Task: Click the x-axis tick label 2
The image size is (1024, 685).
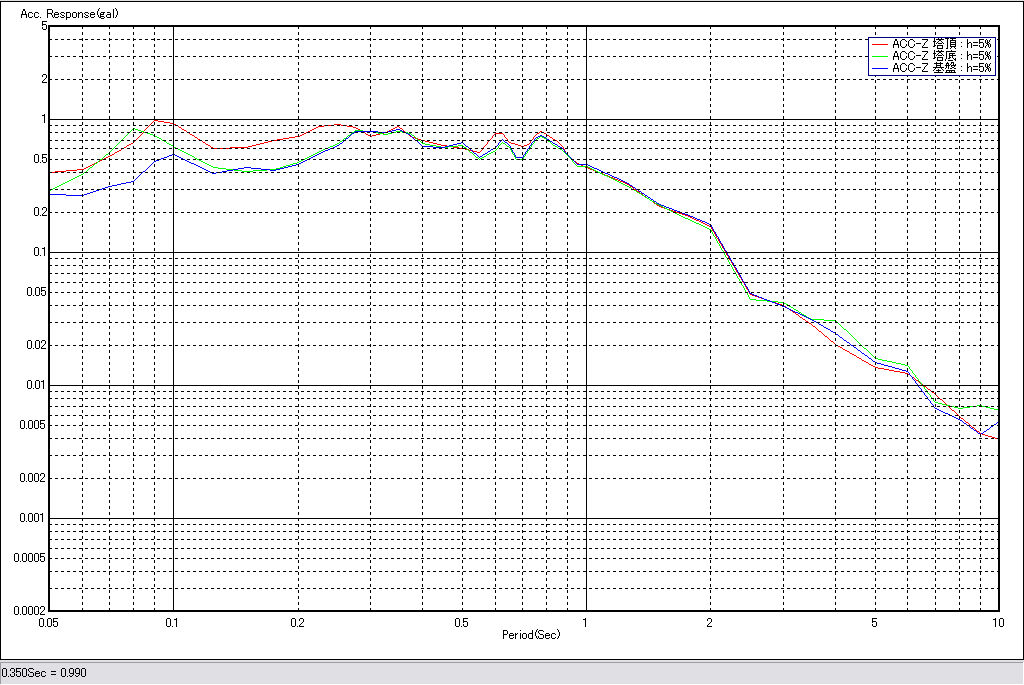Action: [x=710, y=623]
